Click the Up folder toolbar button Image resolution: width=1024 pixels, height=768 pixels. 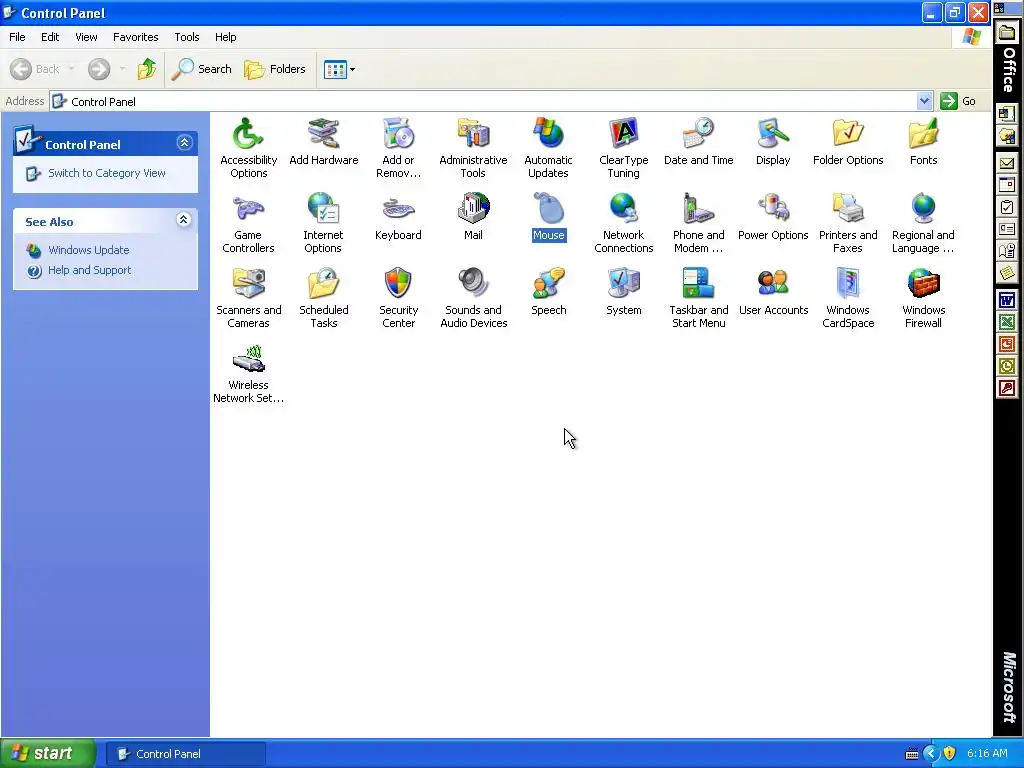pos(147,69)
